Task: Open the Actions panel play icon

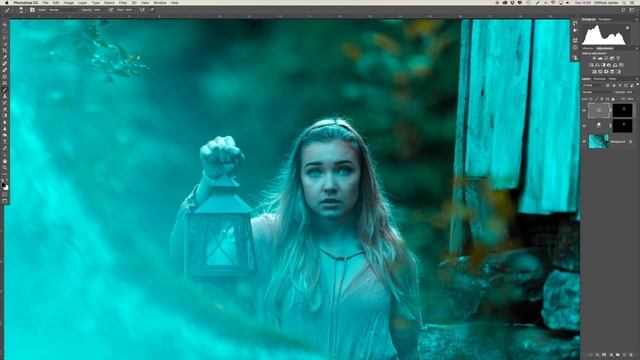Action: point(575,30)
